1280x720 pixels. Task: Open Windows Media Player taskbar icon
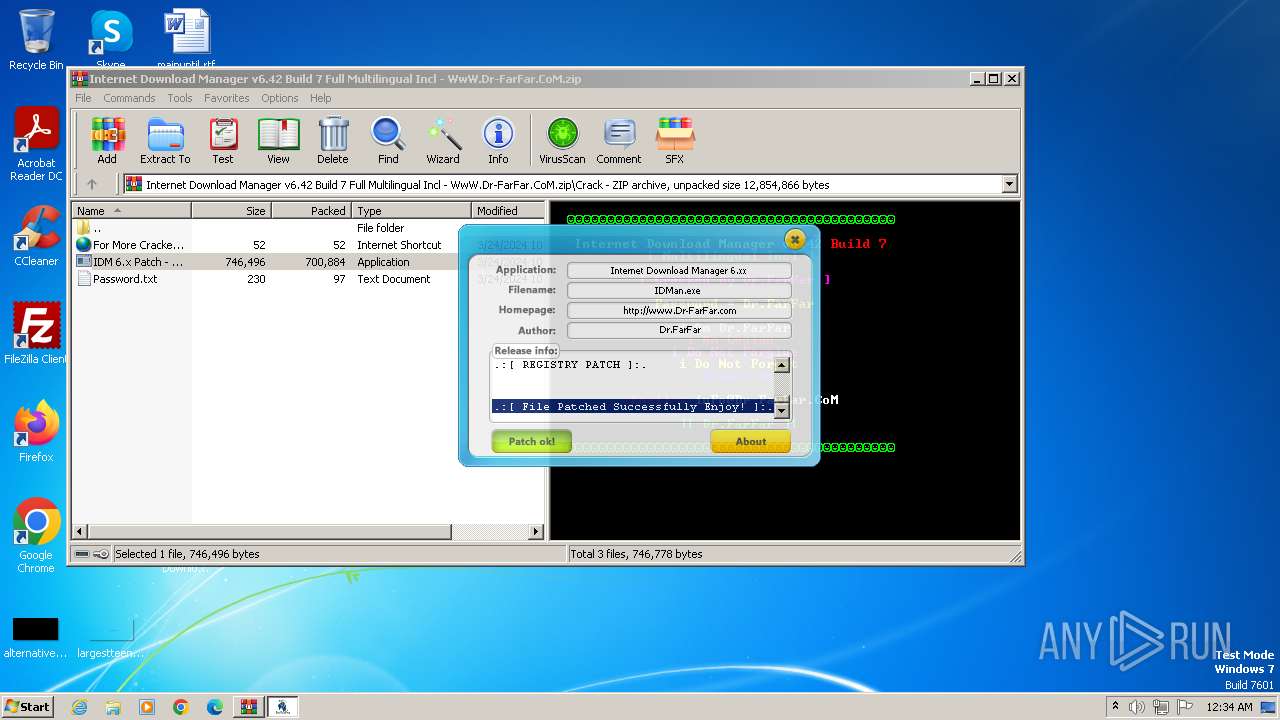click(x=147, y=707)
